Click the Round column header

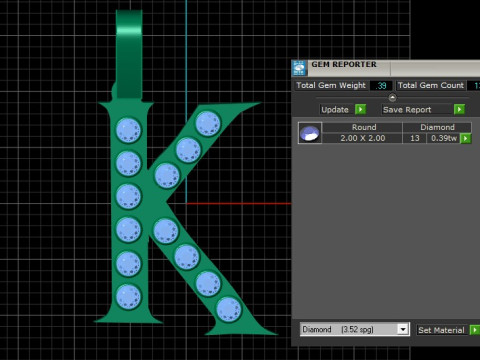coord(363,127)
